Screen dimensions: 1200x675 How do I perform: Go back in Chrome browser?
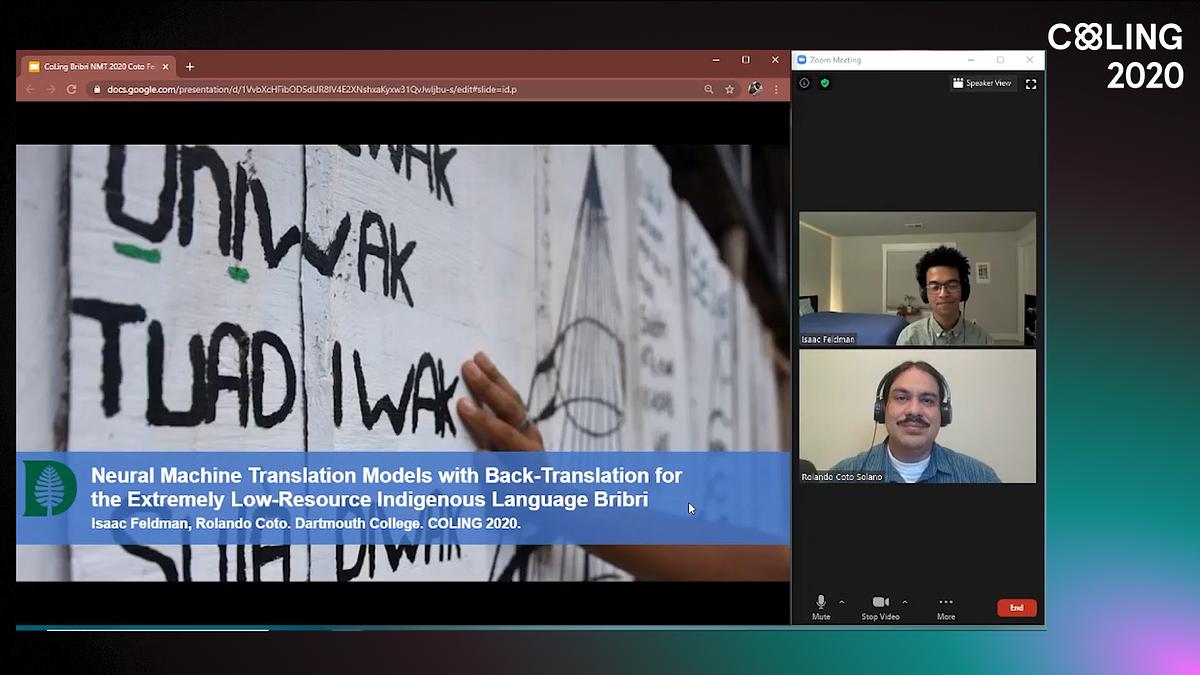[30, 89]
